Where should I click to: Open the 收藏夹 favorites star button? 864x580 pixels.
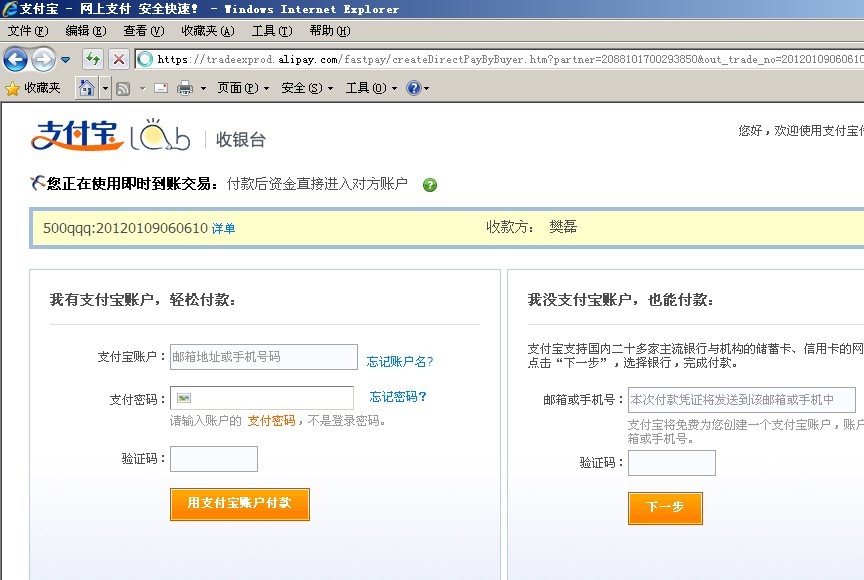coord(33,88)
